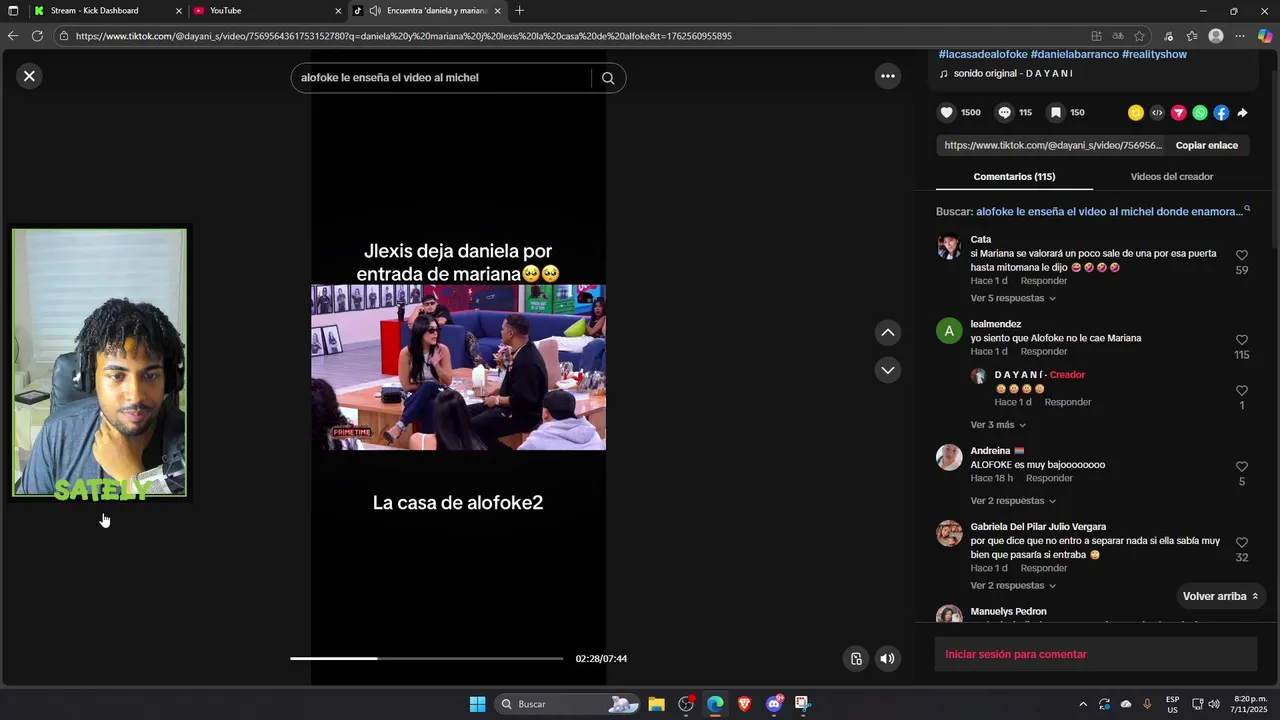Like the video with heart icon
The width and height of the screenshot is (1280, 720).
(x=946, y=113)
